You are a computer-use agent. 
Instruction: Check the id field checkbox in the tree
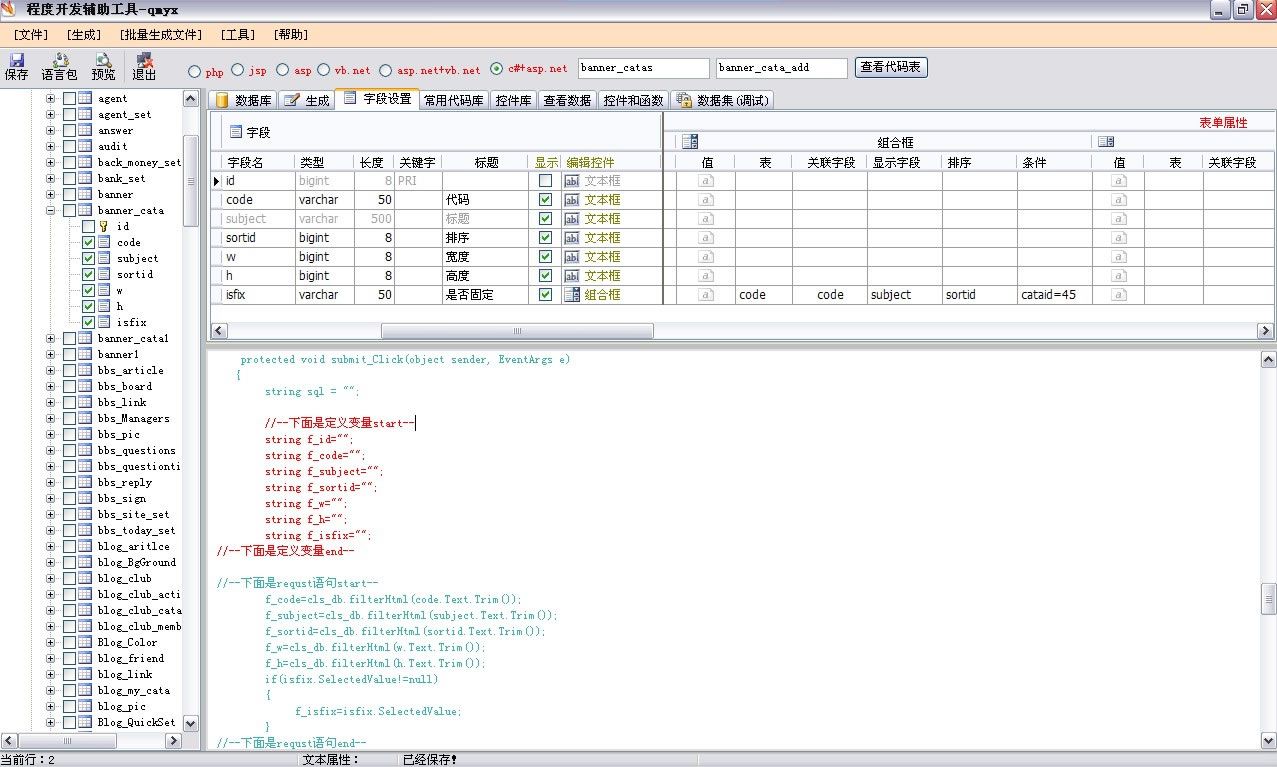[89, 226]
